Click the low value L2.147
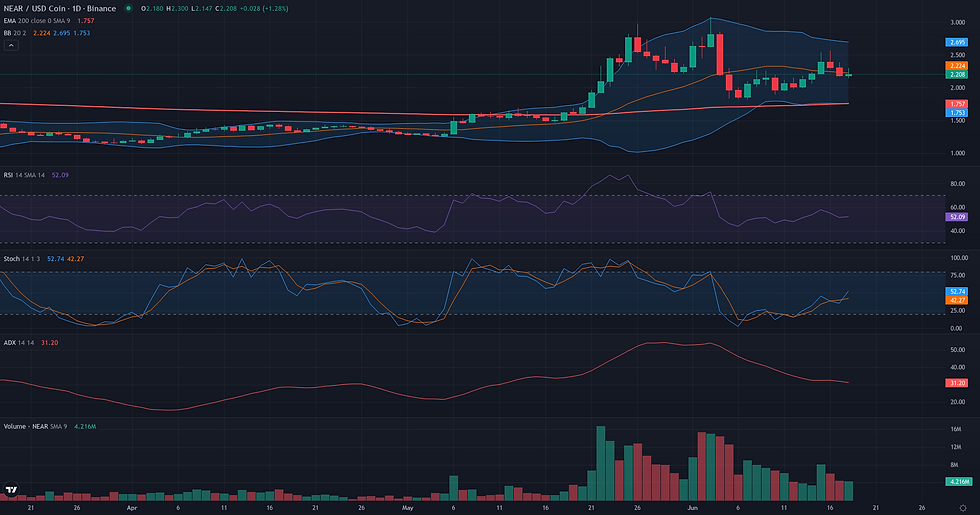 [x=201, y=9]
